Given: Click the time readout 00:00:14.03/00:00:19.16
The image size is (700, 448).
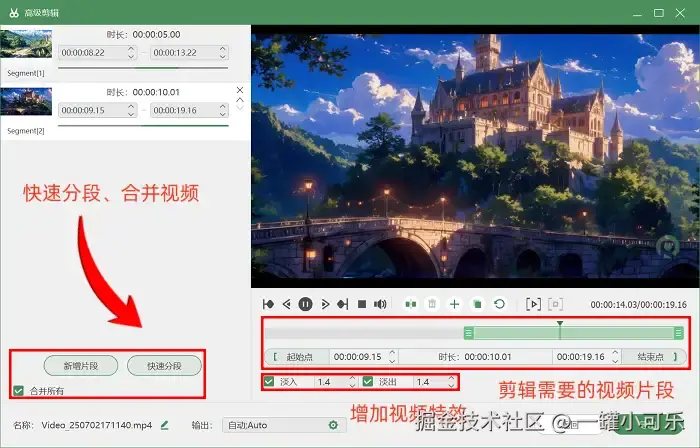Looking at the screenshot, I should pyautogui.click(x=638, y=305).
